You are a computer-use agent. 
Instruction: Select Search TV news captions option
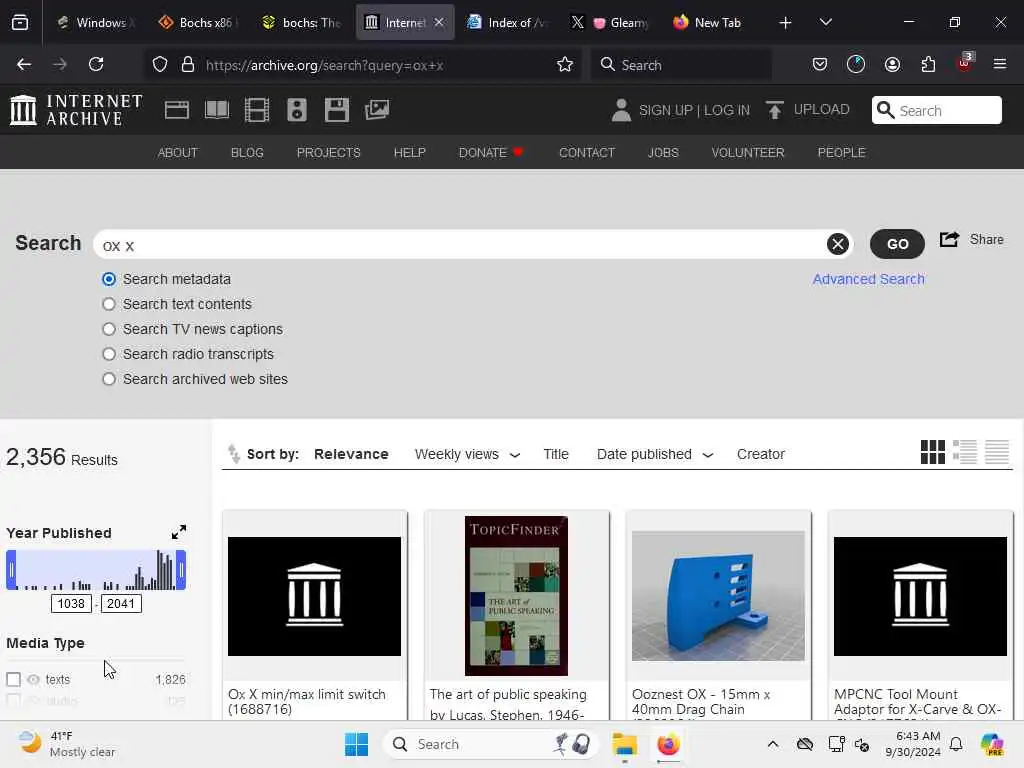pos(109,329)
